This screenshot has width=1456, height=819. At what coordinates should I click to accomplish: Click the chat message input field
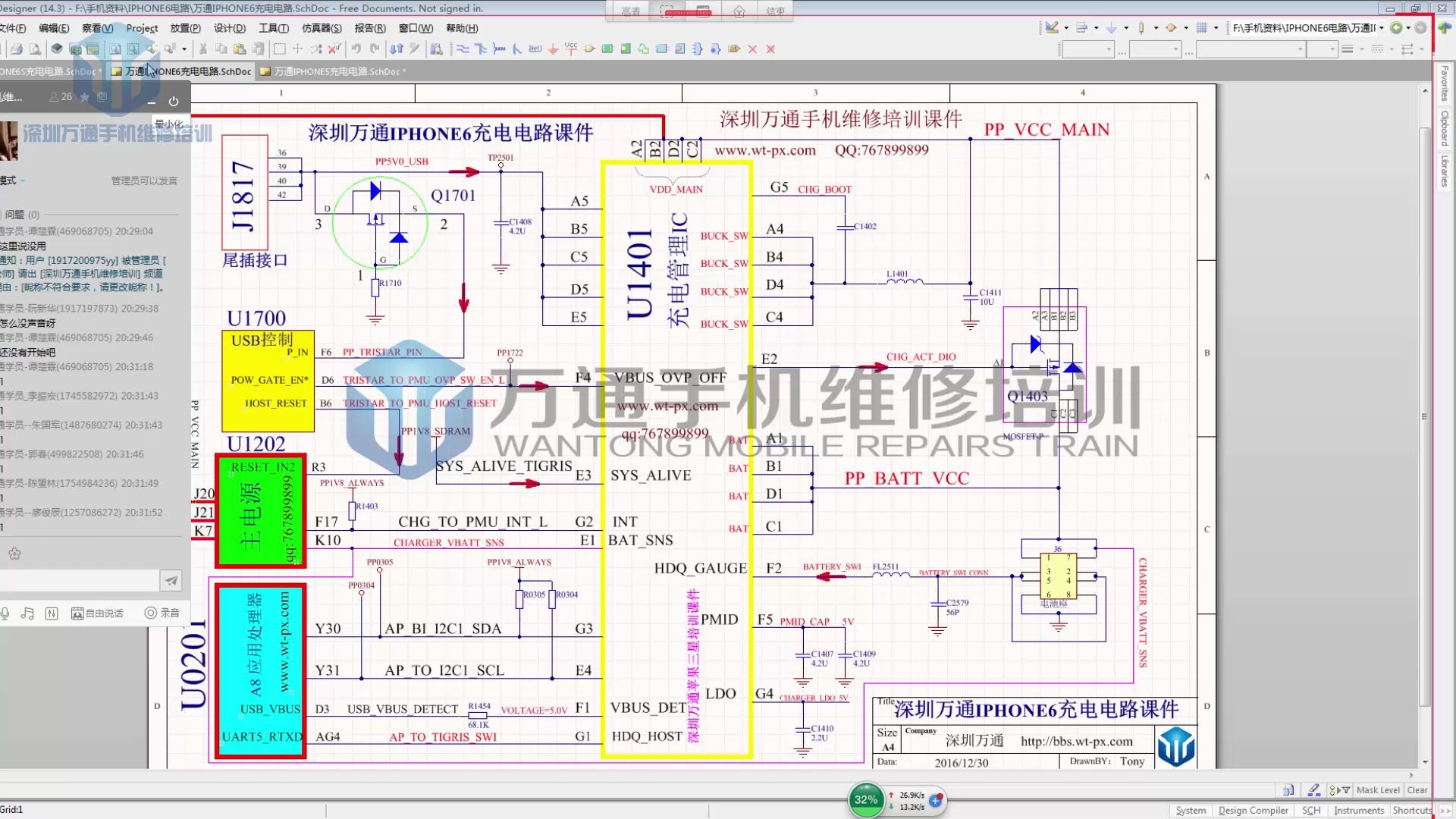tap(79, 581)
